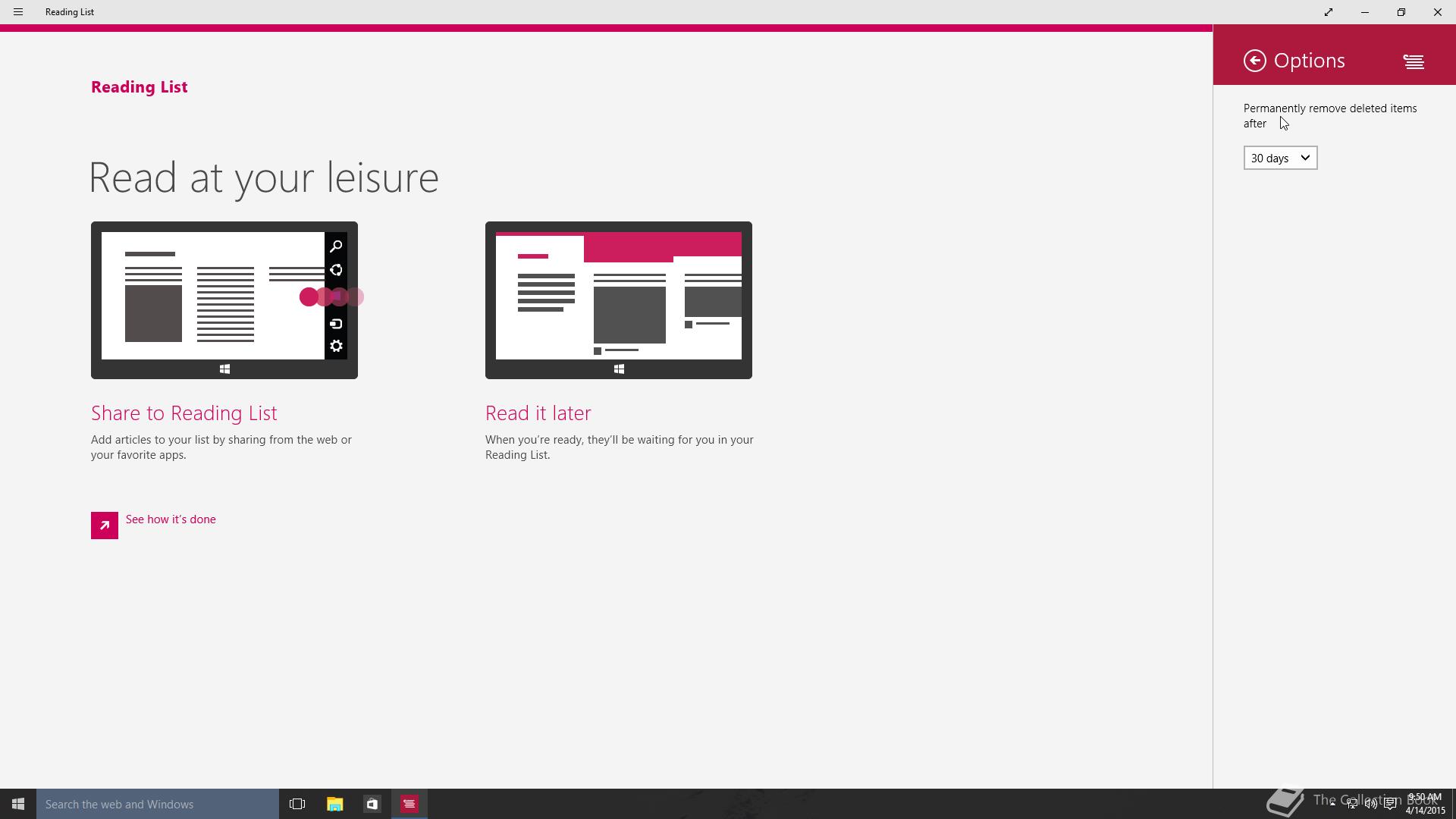Screen dimensions: 1456x819
Task: Open the 30 days removal dropdown
Action: (1280, 158)
